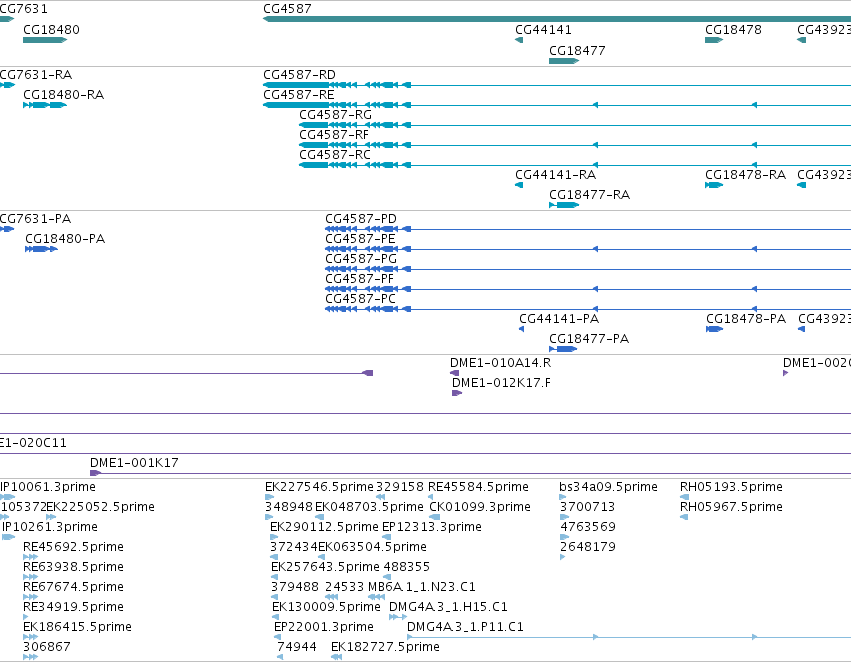Click the CG18480-RA transcript glyph
This screenshot has width=851, height=662.
[45, 105]
